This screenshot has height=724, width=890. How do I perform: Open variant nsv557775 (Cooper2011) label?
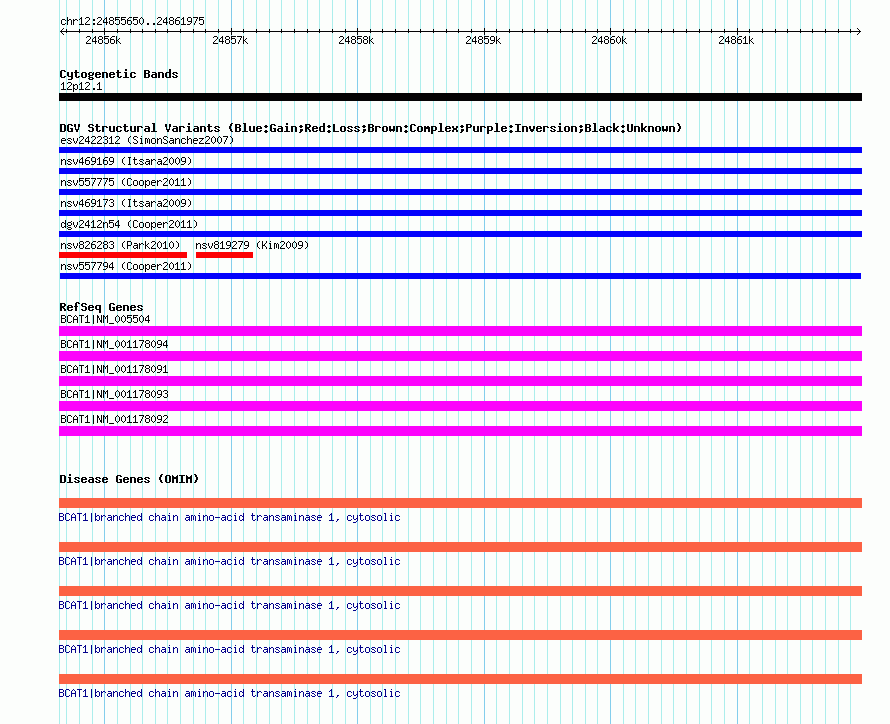click(x=126, y=182)
